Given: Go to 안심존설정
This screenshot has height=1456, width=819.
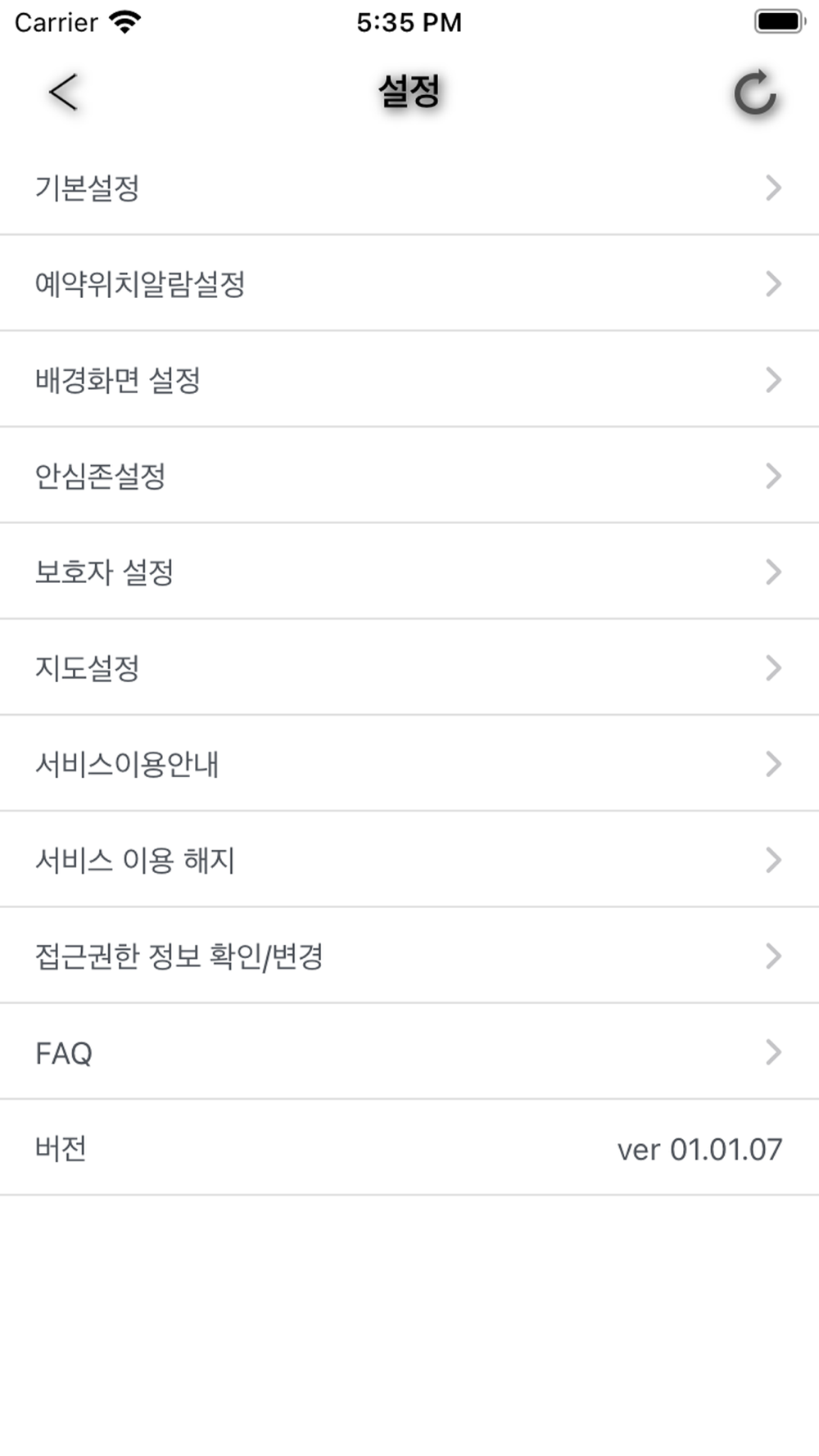Looking at the screenshot, I should click(x=409, y=476).
